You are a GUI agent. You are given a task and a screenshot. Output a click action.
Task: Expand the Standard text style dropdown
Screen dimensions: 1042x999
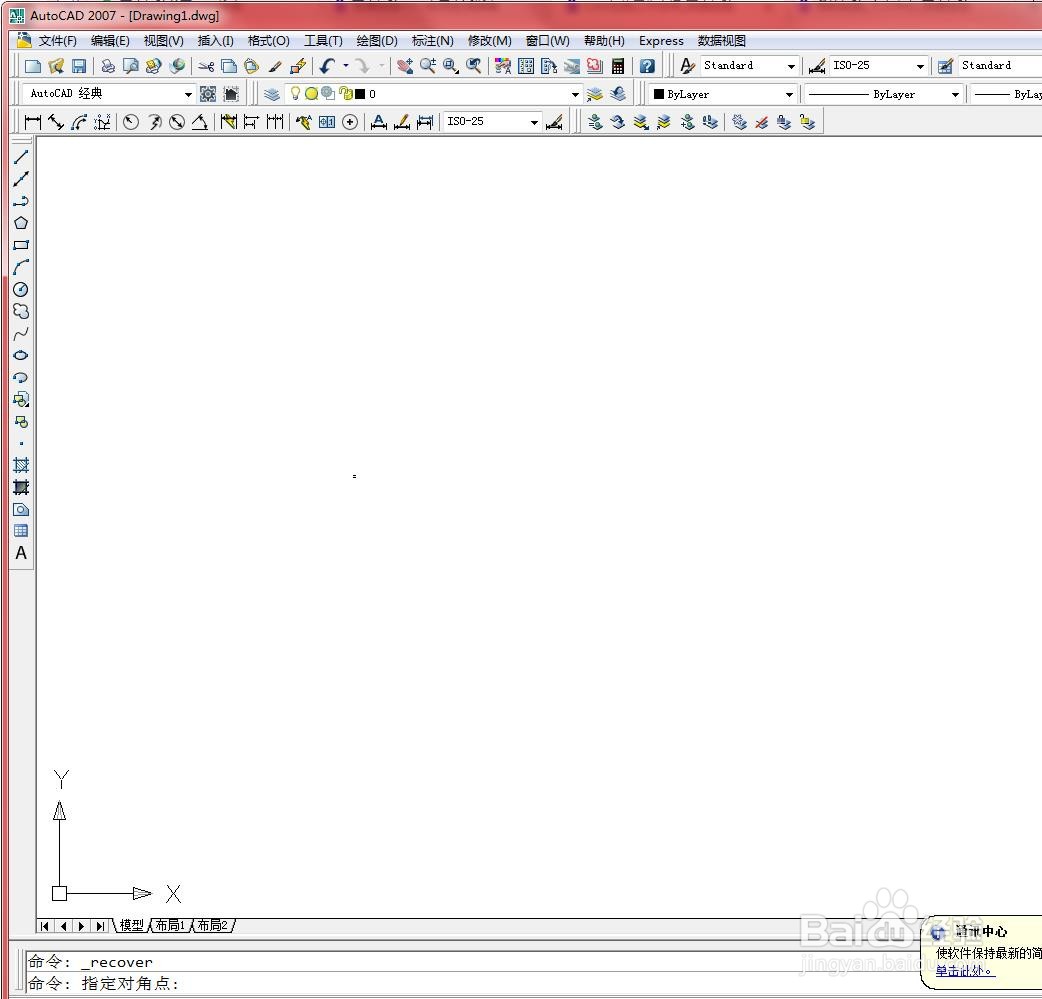791,66
